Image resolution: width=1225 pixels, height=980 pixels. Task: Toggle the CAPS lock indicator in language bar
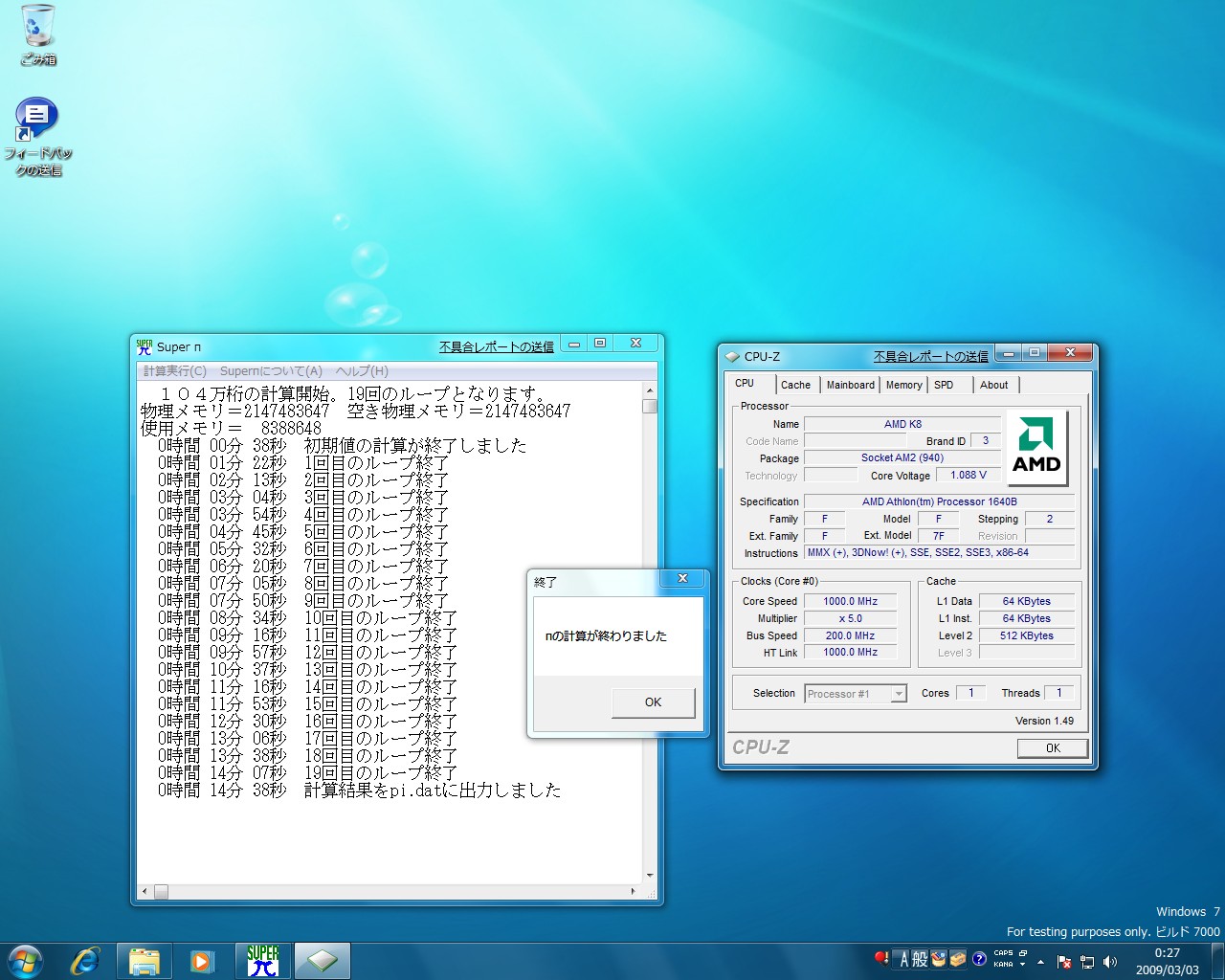click(x=1003, y=953)
